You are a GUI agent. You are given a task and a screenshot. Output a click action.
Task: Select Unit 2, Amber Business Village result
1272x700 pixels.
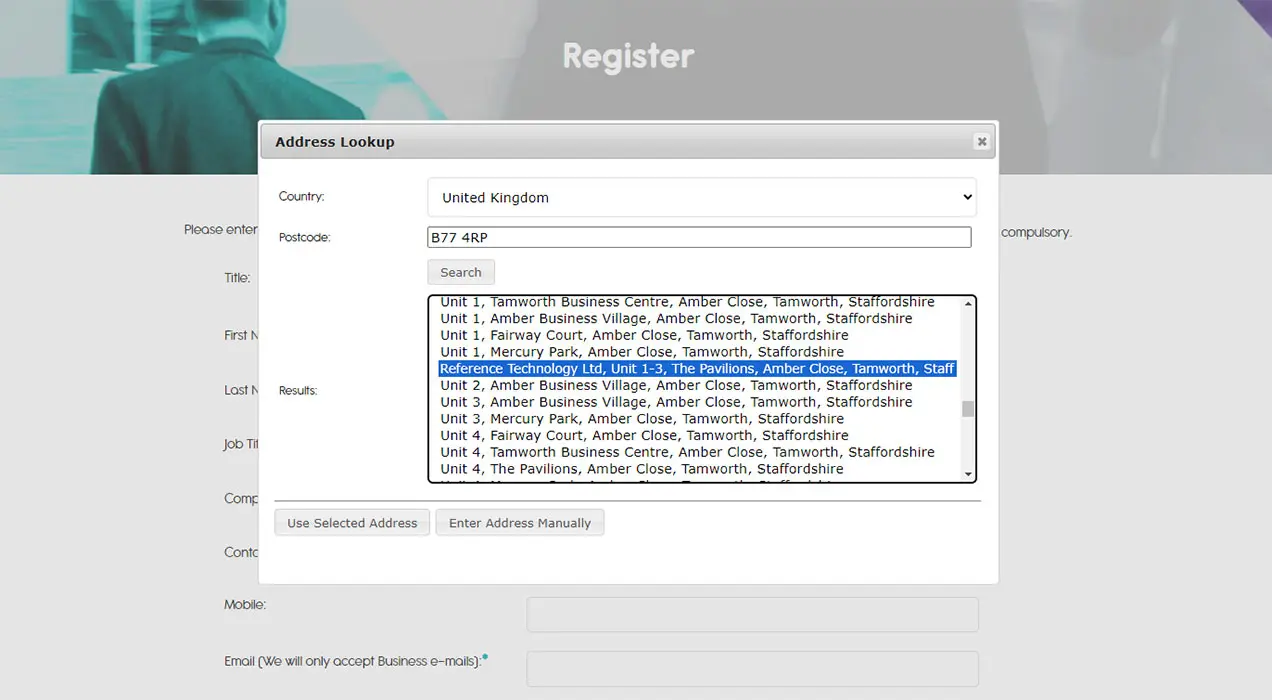pos(676,385)
